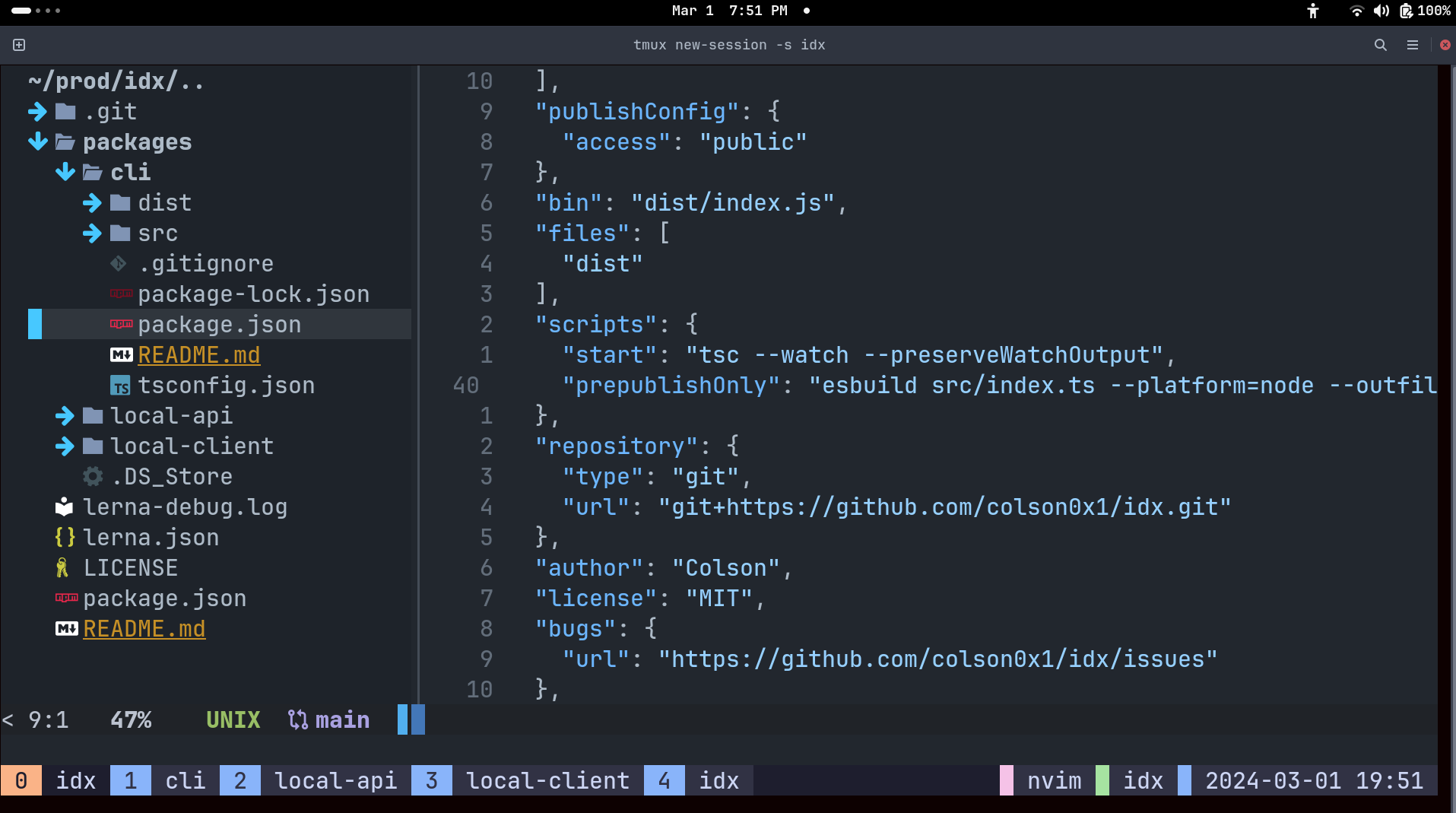
Task: Click the folder icon beside src
Action: point(120,233)
